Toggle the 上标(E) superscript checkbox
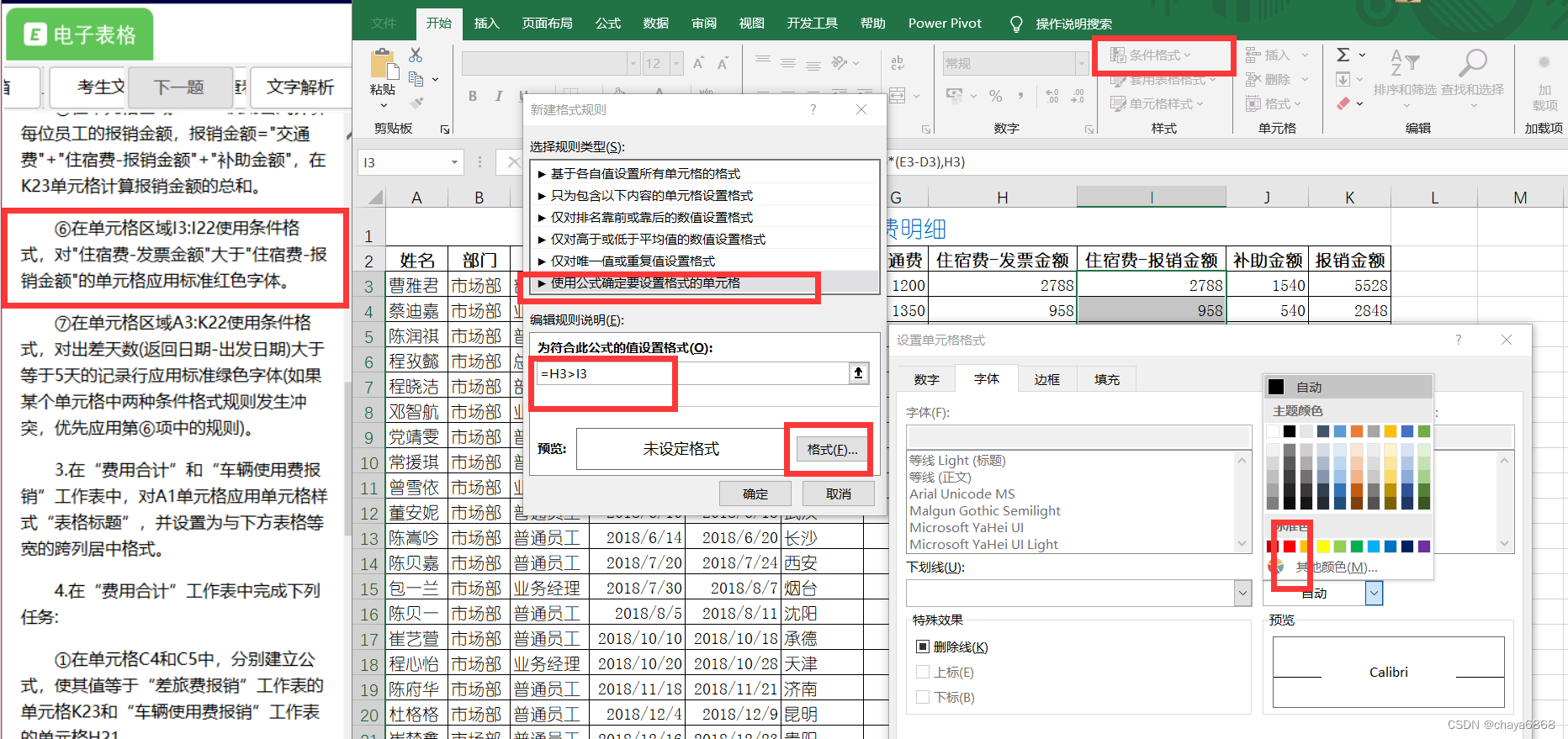This screenshot has width=1568, height=739. [x=923, y=672]
